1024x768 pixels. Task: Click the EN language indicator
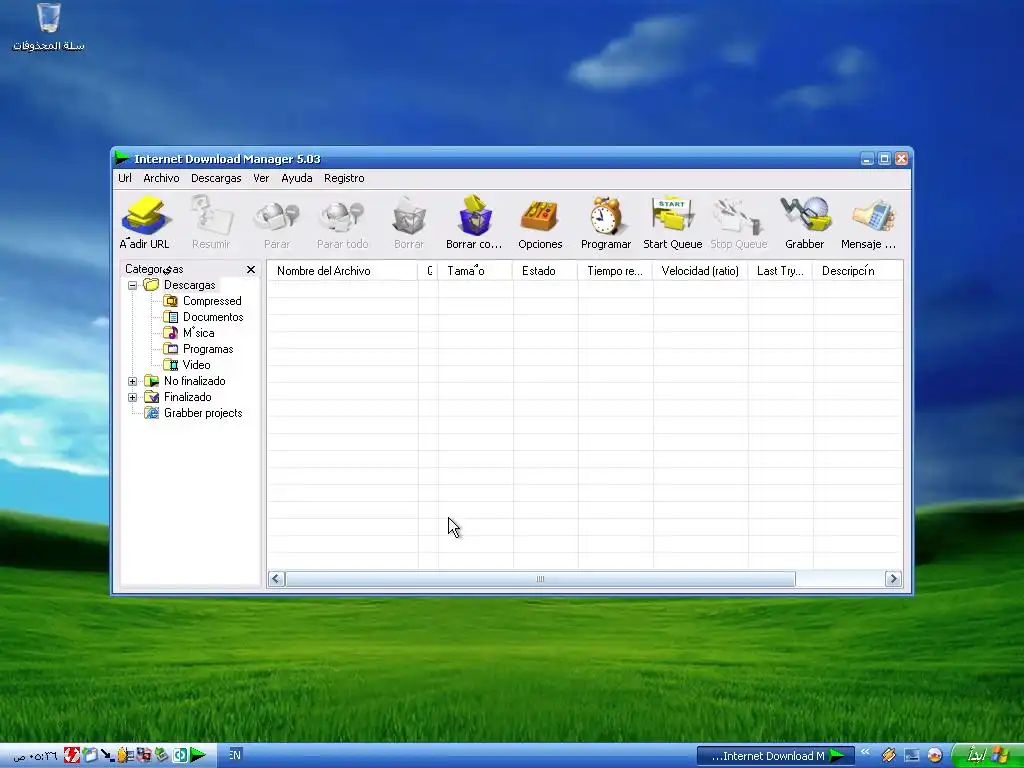(x=234, y=755)
